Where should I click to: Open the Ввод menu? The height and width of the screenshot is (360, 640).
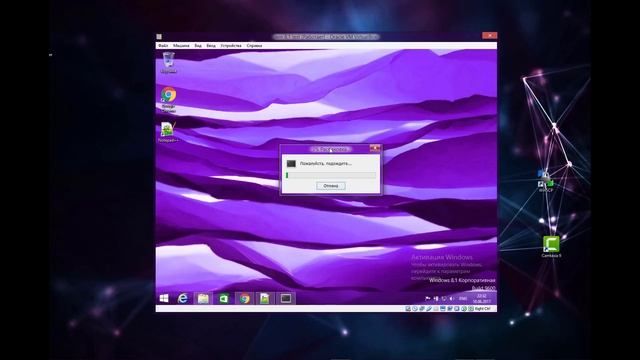pos(211,46)
